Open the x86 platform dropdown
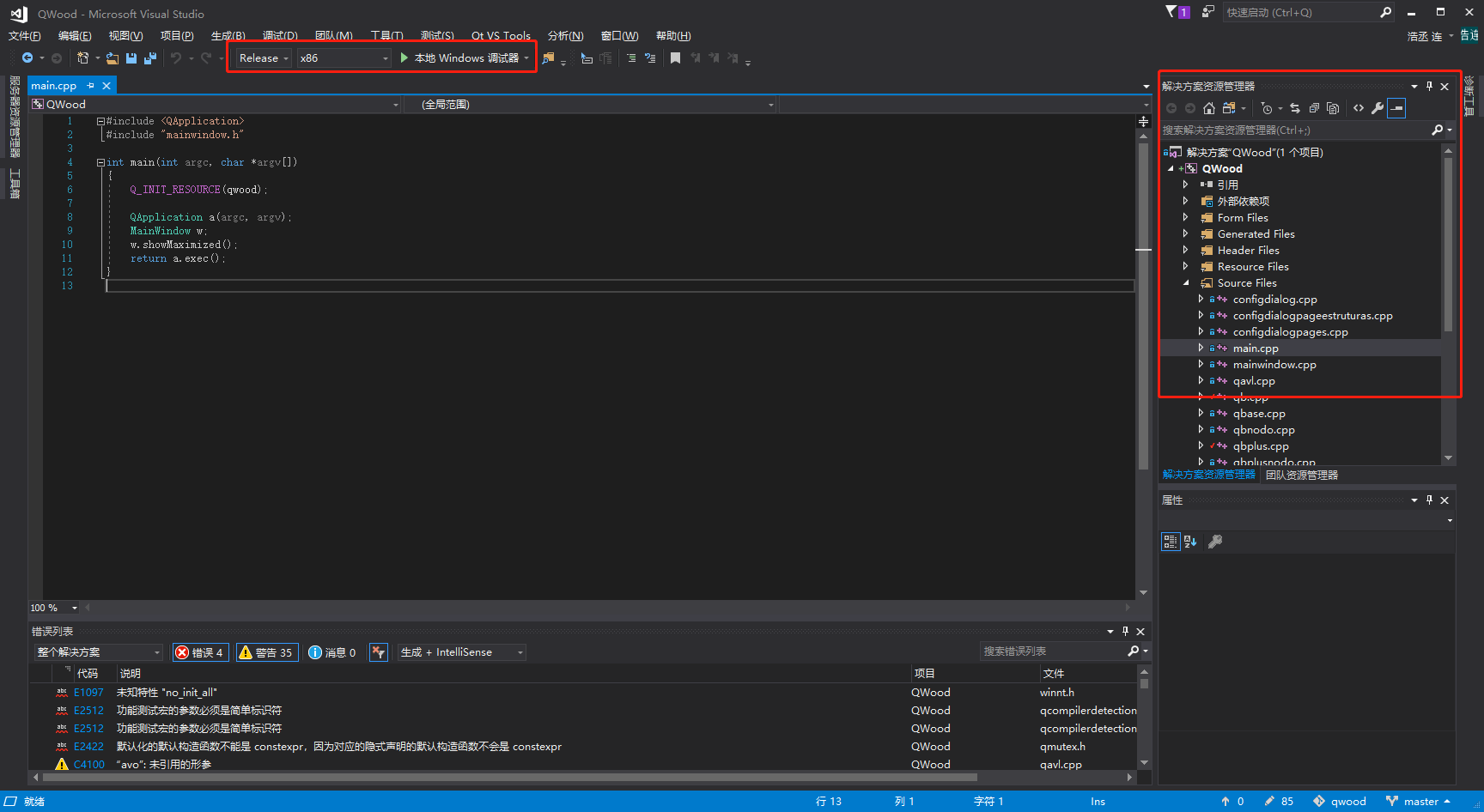 click(x=344, y=58)
